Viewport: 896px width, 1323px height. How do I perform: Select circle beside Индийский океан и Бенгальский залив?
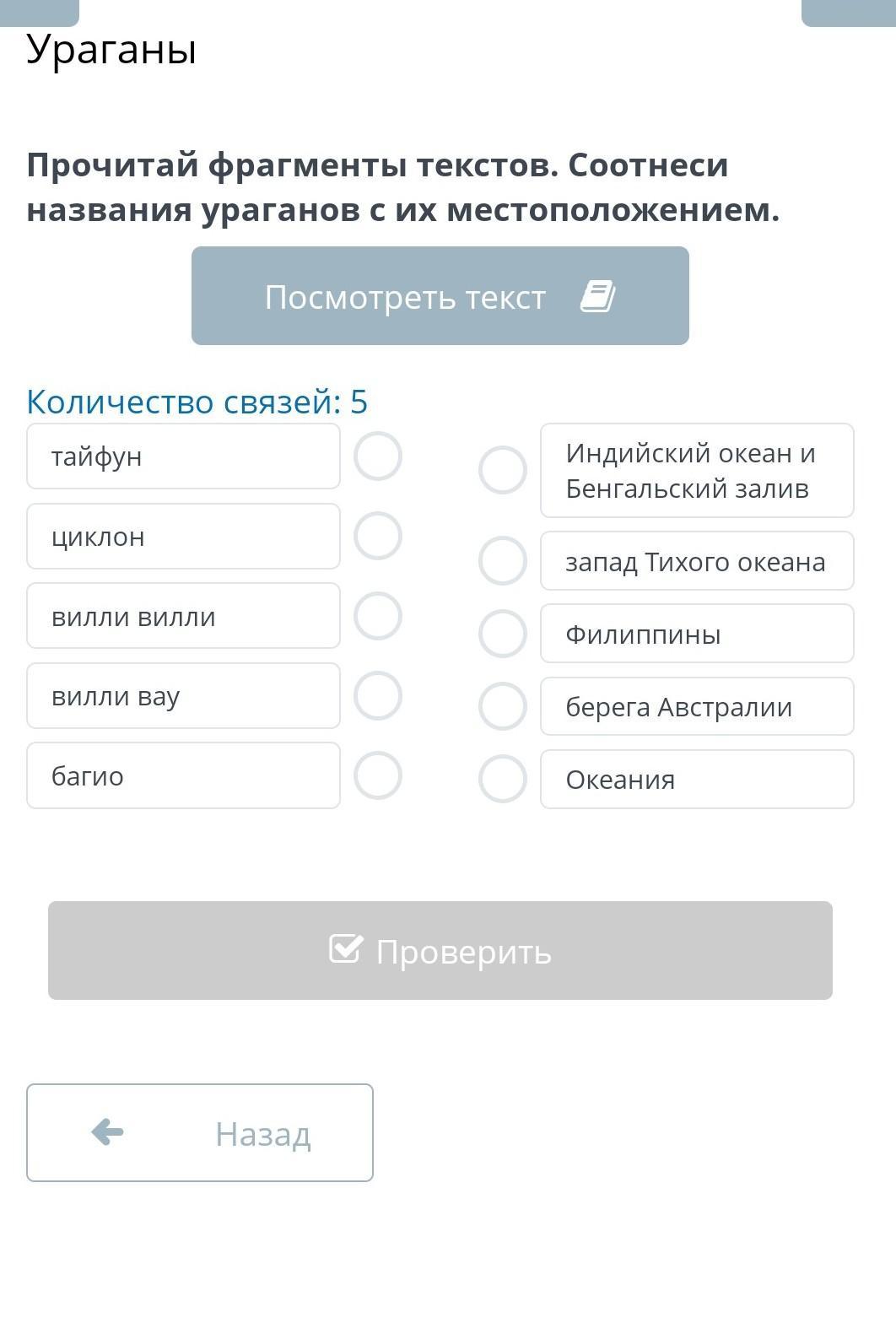503,470
